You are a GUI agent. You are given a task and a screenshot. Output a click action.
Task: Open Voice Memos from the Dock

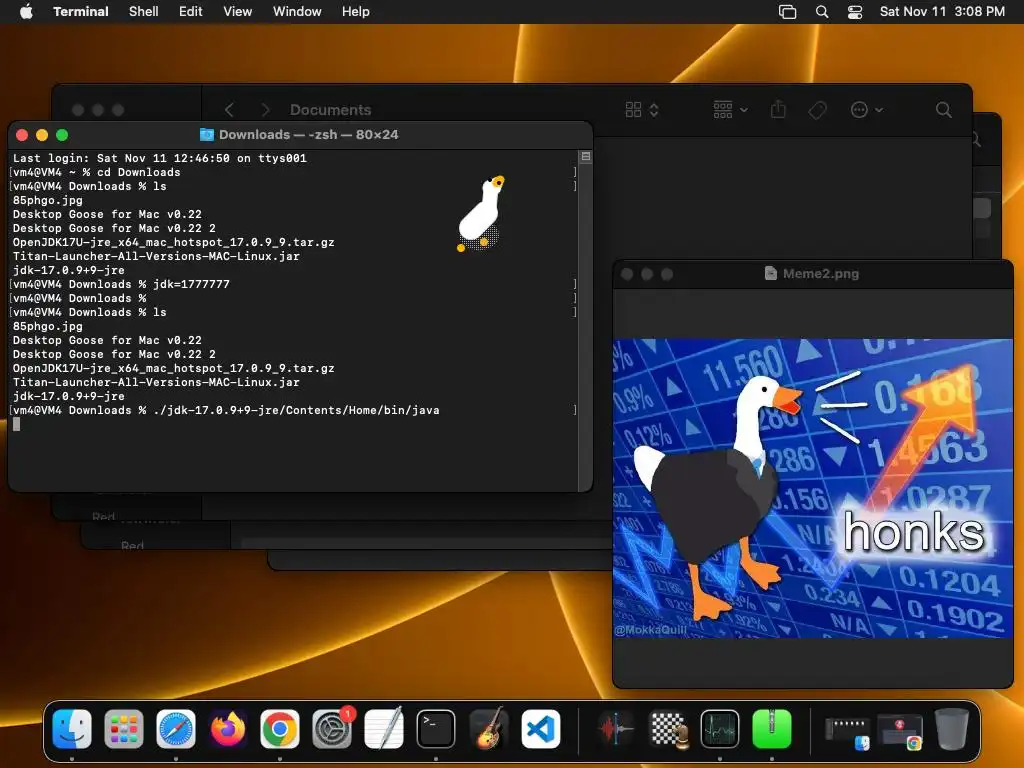616,729
